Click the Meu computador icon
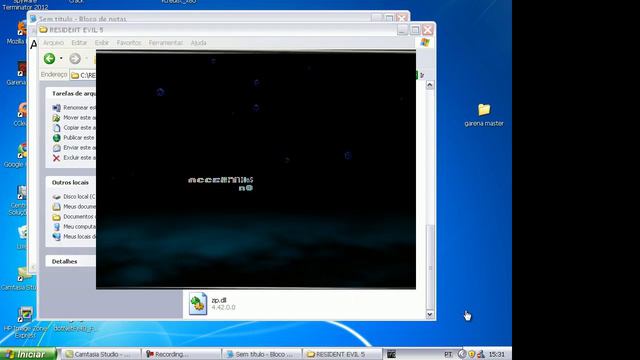Screen dimensions: 640x360 coord(56,227)
